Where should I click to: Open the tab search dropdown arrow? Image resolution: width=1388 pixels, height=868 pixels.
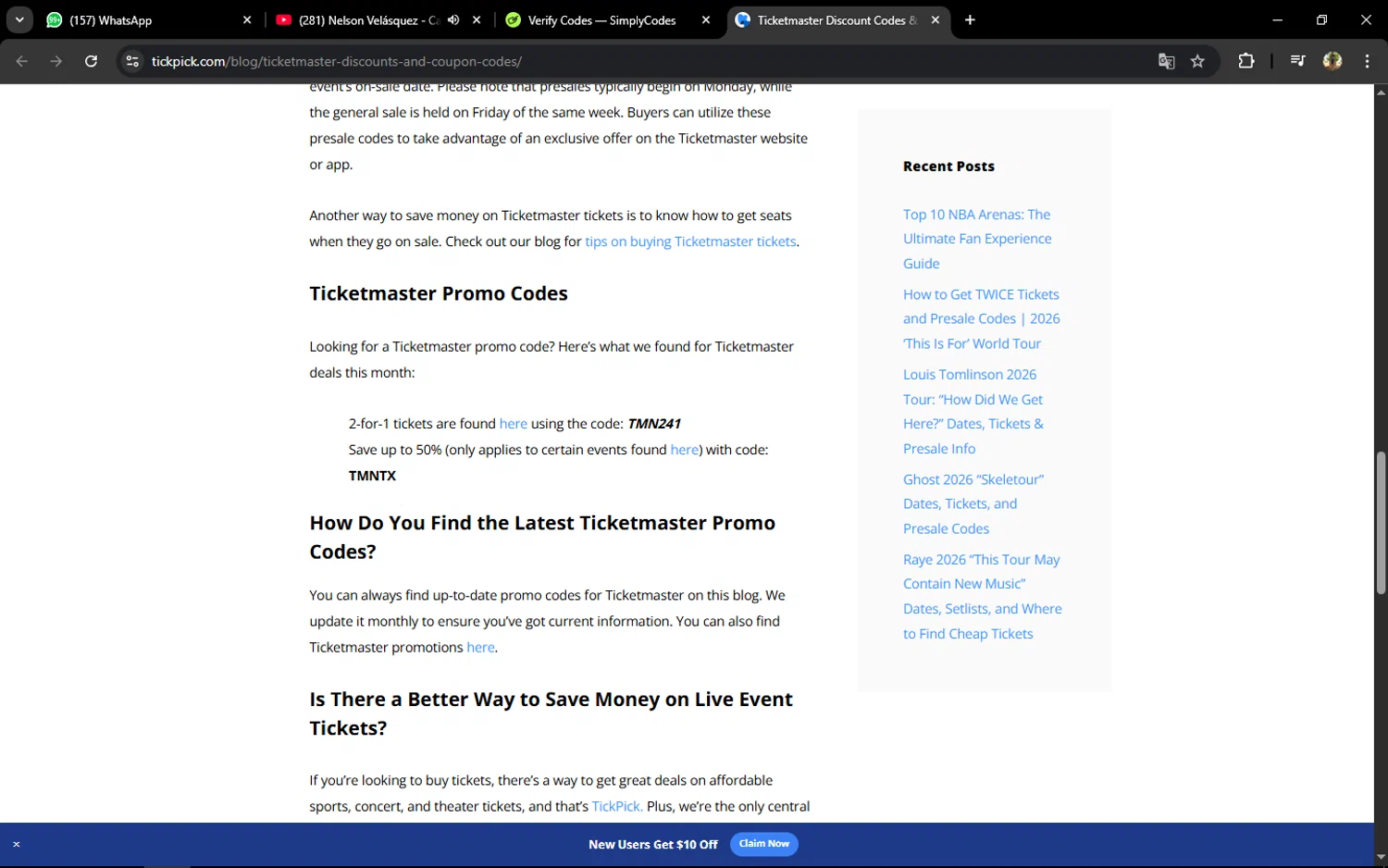[19, 19]
